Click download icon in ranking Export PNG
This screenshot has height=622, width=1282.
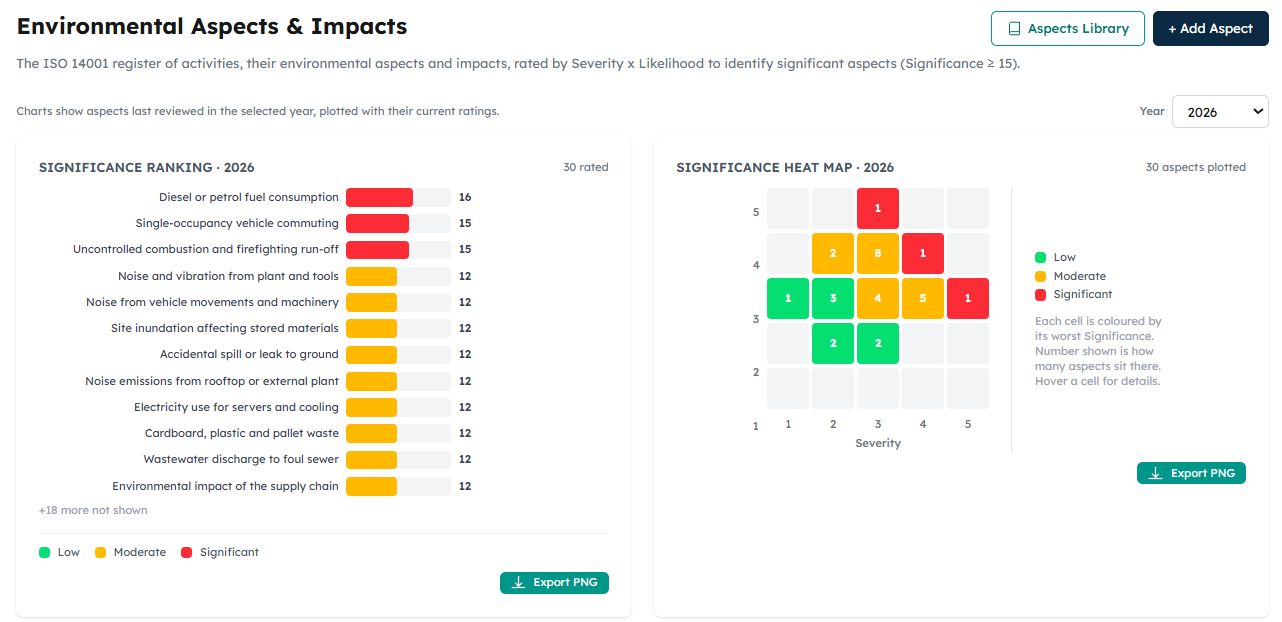click(518, 583)
